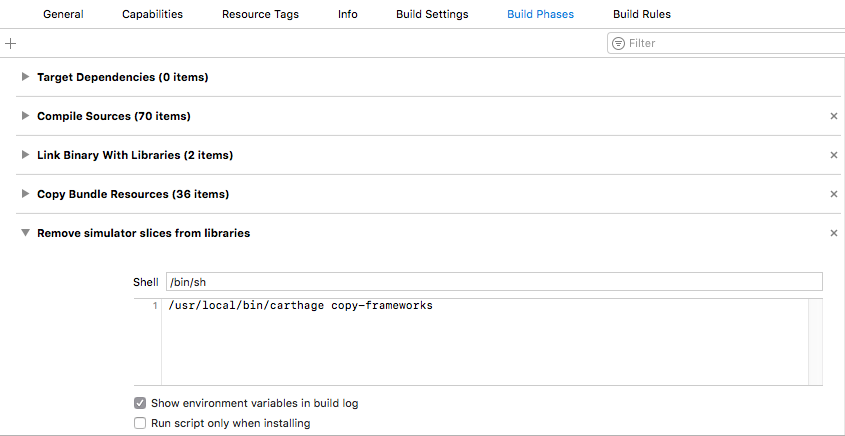
Task: Remove the simulator slices script phase
Action: 834,233
